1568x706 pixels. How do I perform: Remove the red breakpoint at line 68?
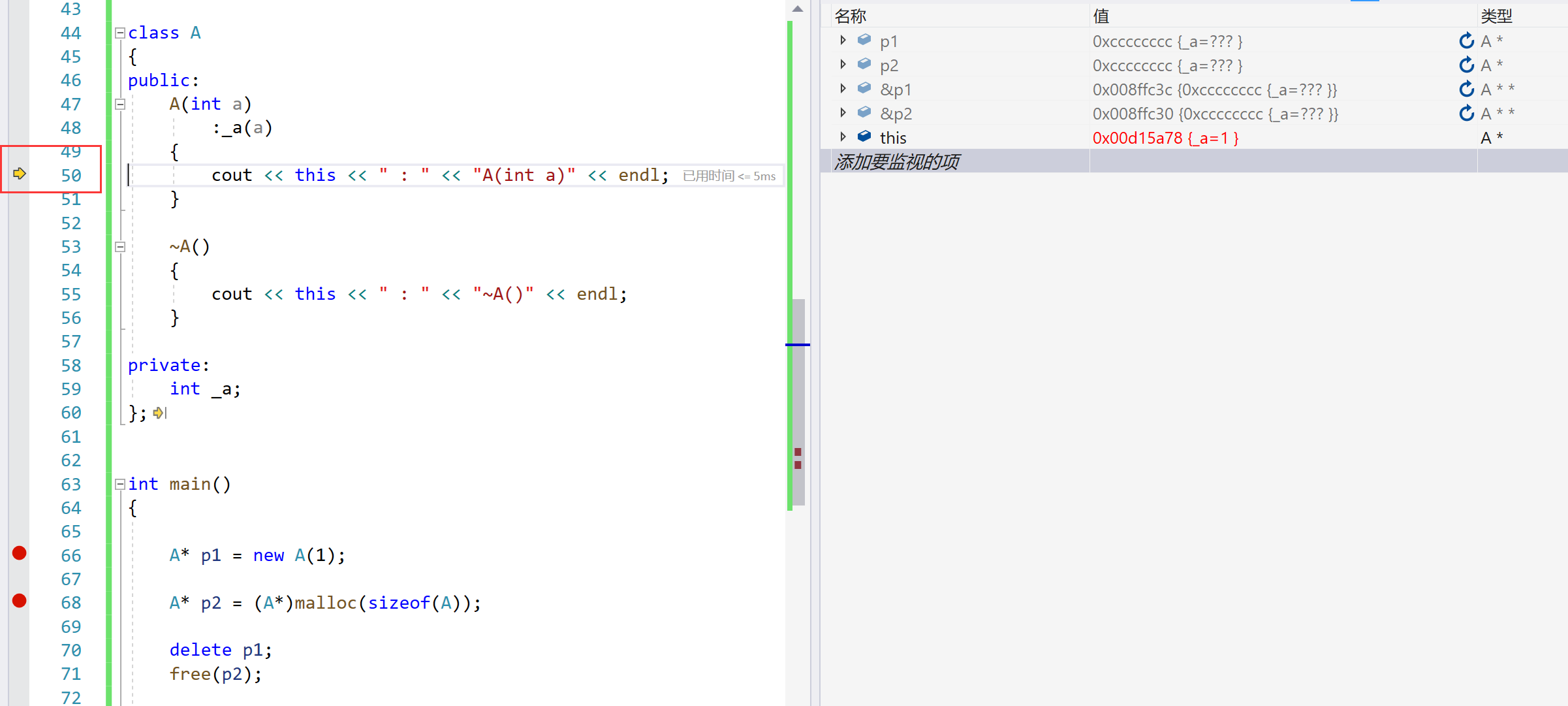20,601
